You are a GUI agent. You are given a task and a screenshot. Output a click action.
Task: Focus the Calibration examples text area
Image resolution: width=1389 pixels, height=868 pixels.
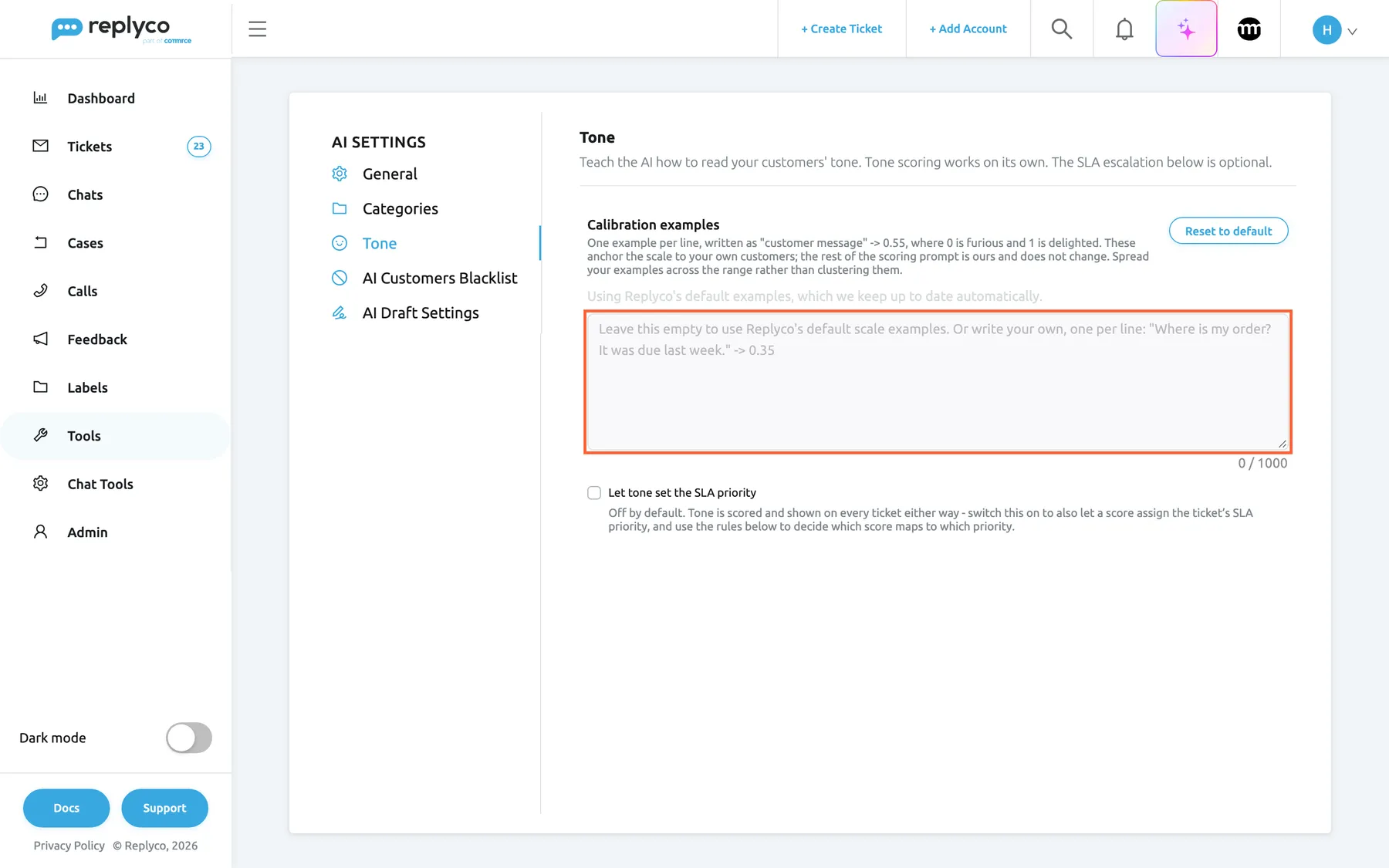point(938,382)
